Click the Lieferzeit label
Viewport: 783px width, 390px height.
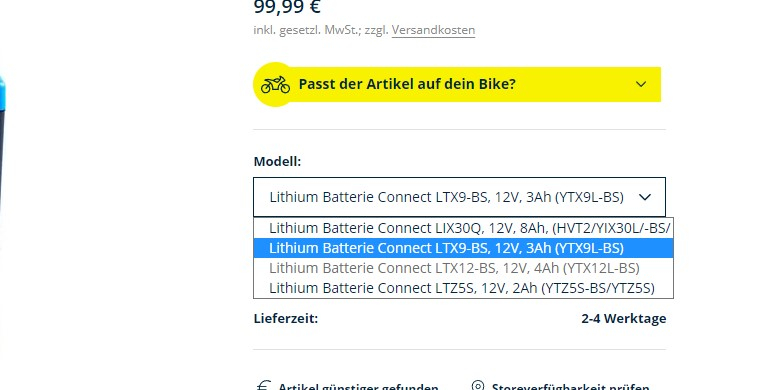286,319
